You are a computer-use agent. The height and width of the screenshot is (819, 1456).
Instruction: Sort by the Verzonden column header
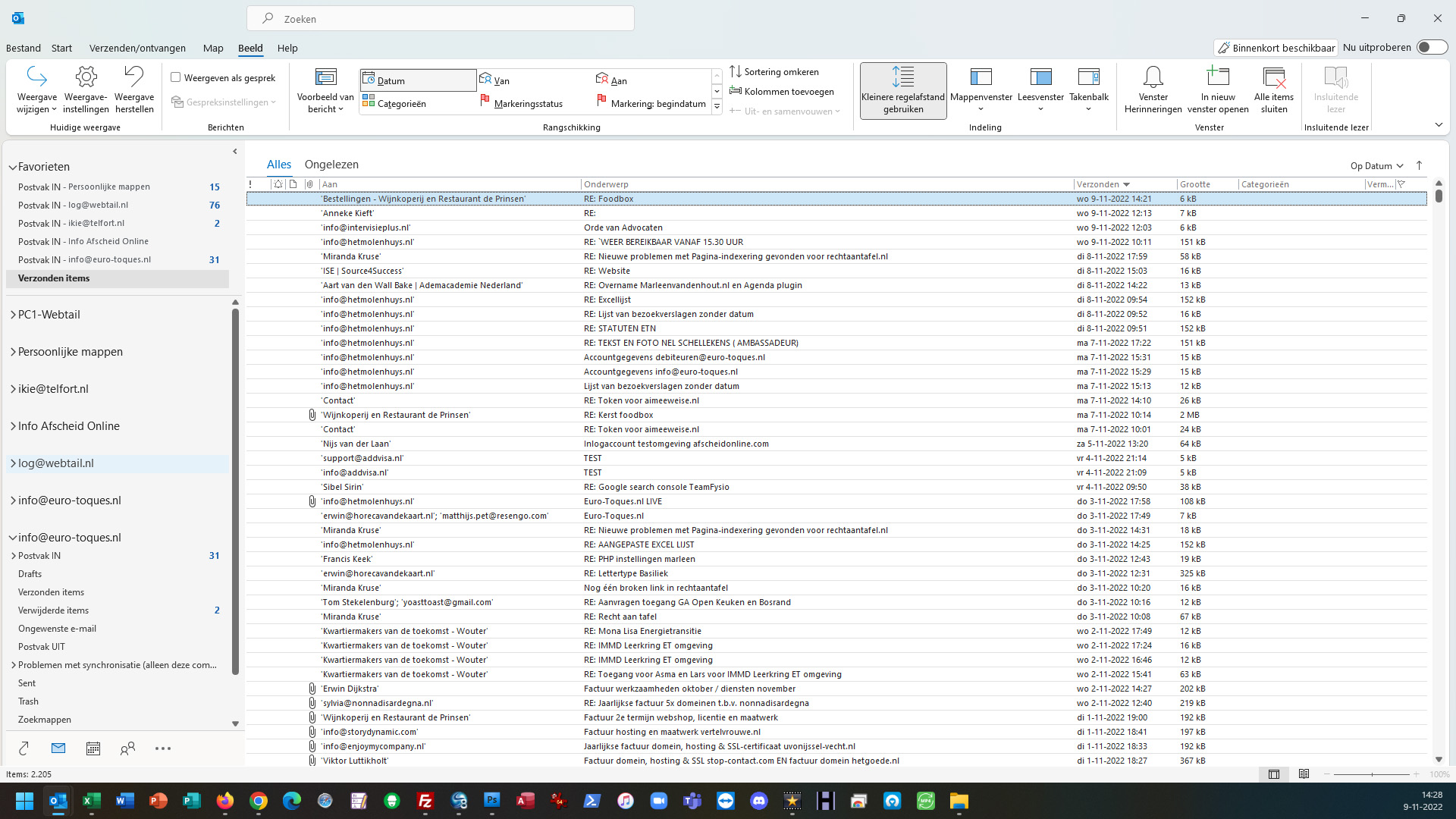click(1125, 184)
